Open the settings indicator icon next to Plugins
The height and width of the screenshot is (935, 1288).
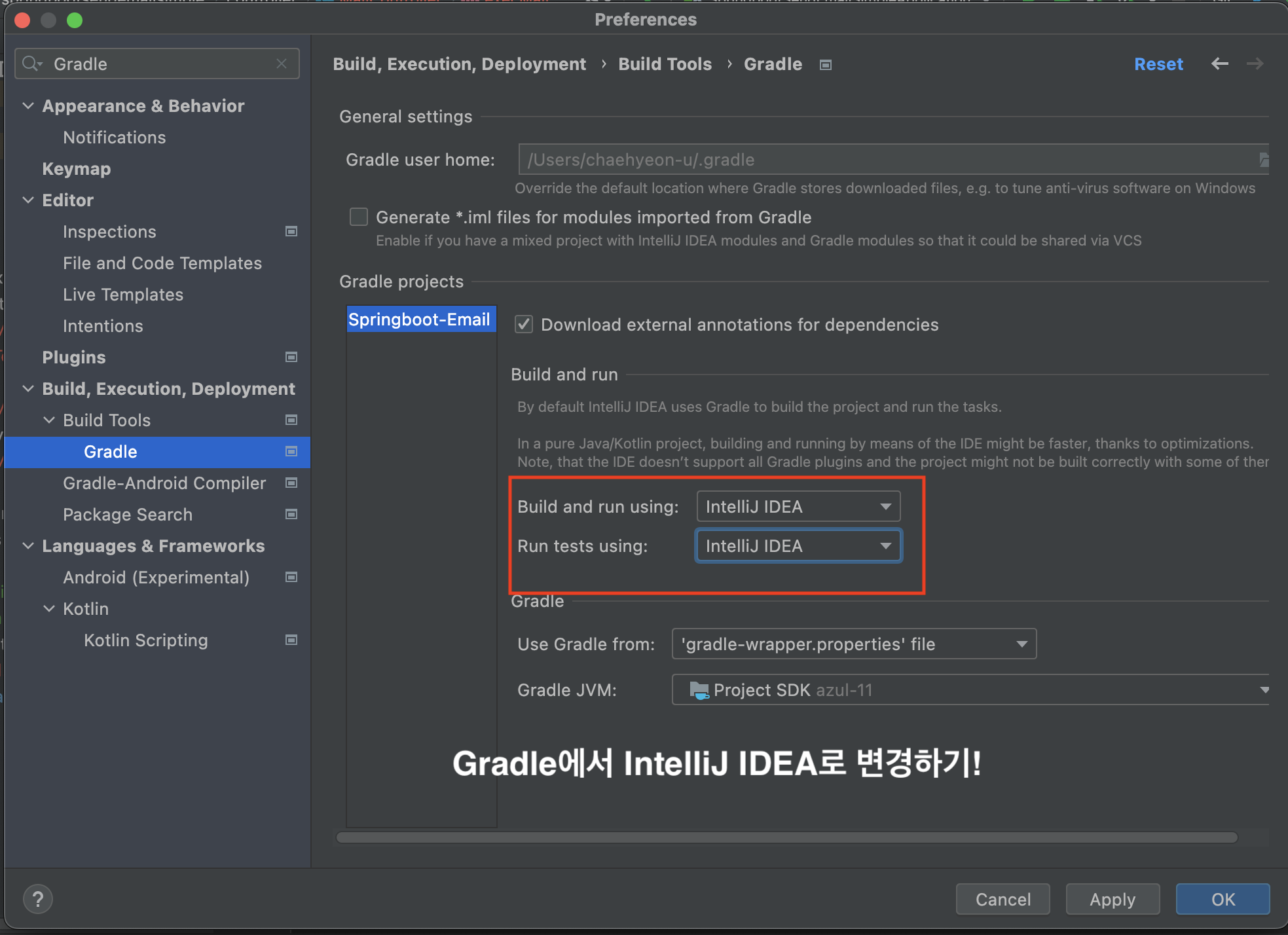point(291,357)
